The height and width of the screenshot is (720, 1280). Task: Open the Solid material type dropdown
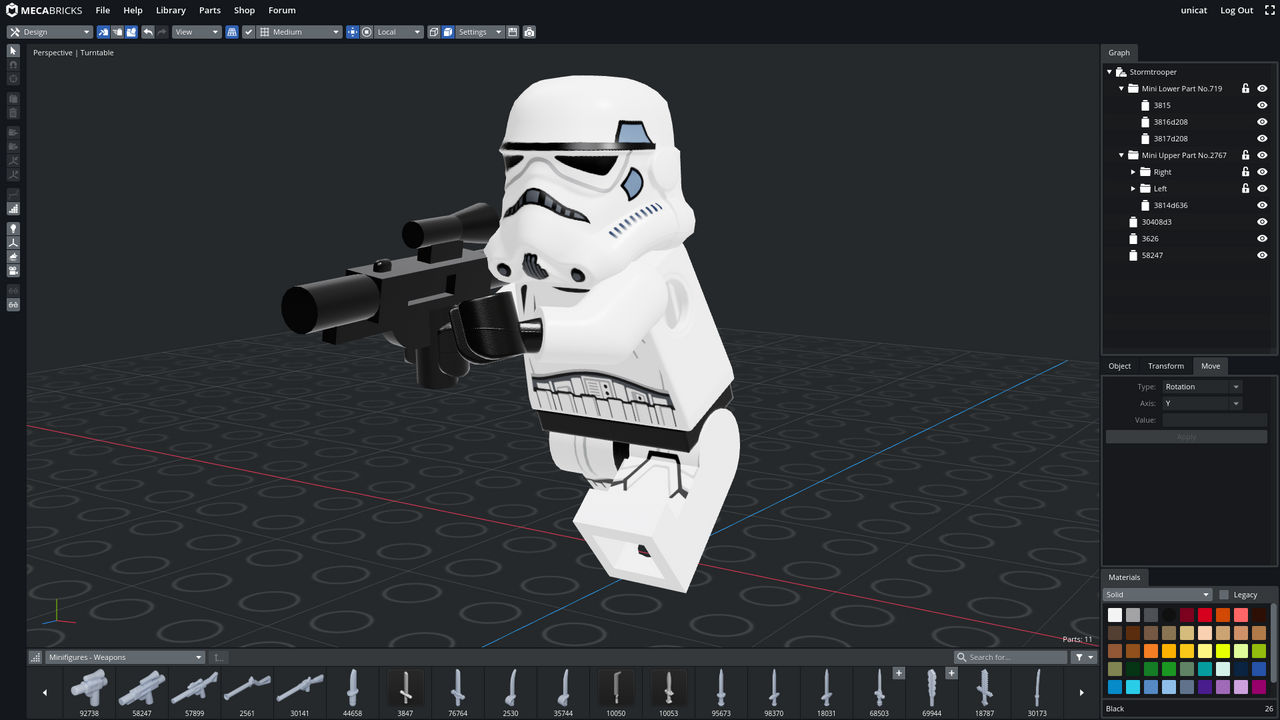1157,595
